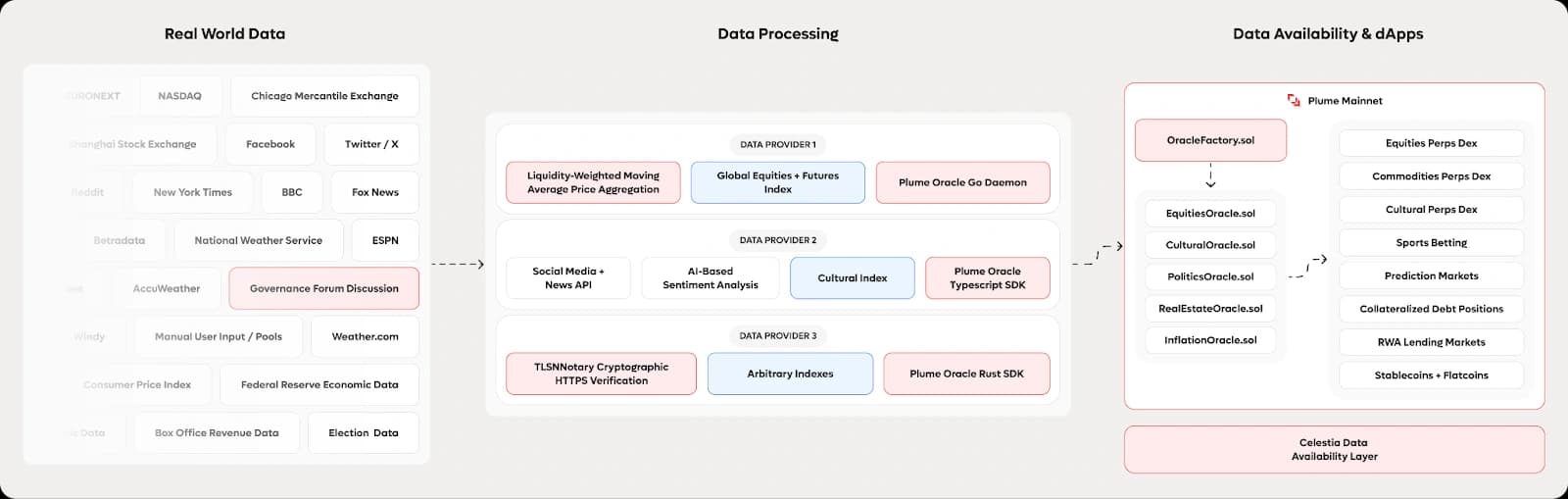This screenshot has width=1568, height=499.
Task: Click the Stablecoins + Flatcoins entry
Action: (1431, 375)
